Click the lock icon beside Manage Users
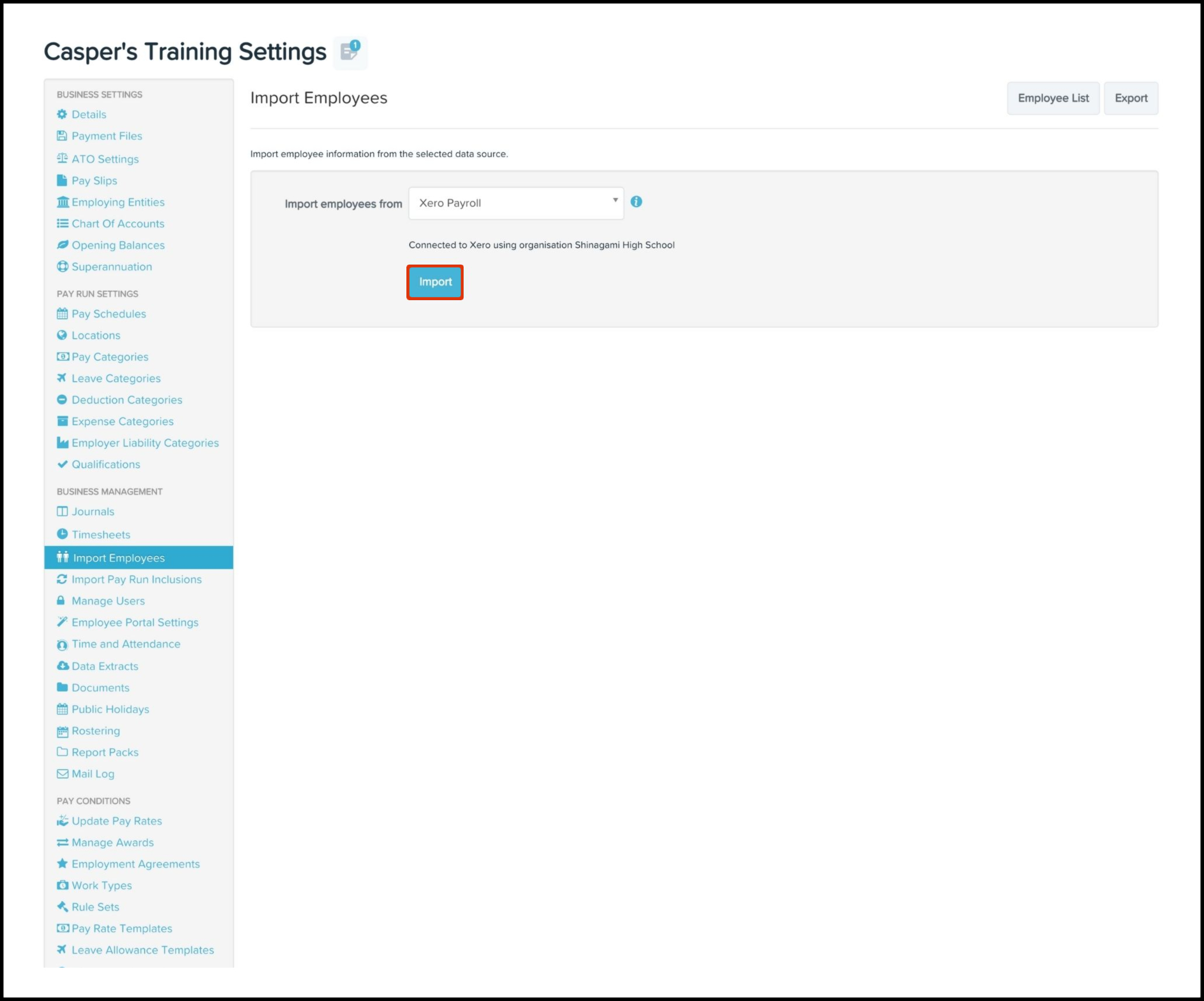 coord(61,601)
